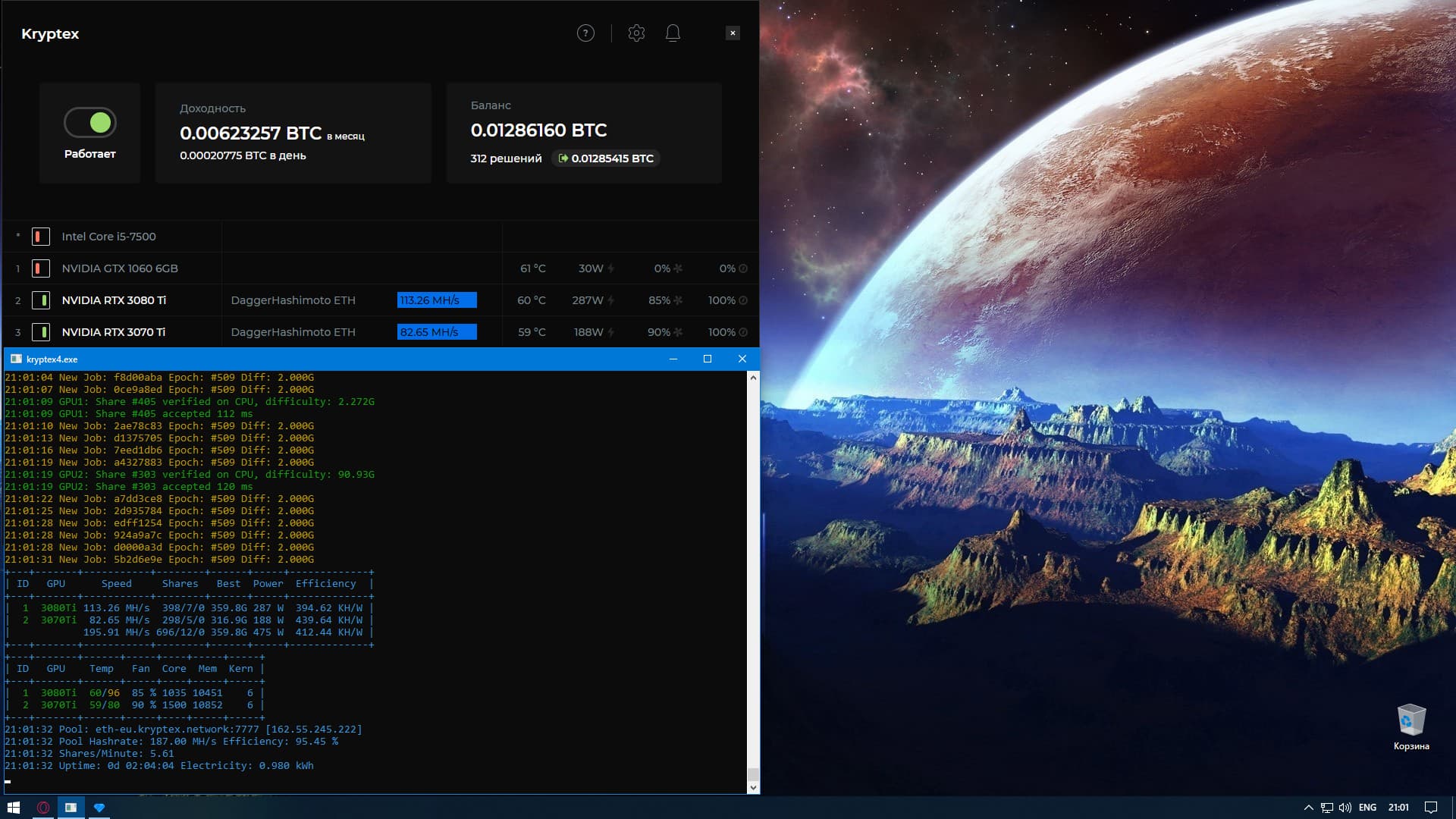
Task: Click the NVIDIA RTX 3070 Ti device name
Action: (114, 332)
